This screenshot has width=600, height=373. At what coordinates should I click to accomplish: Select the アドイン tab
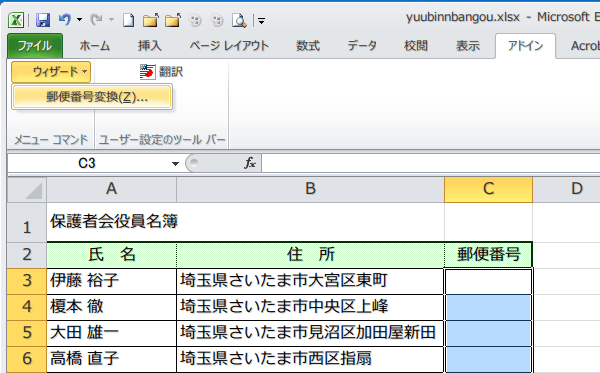(525, 46)
